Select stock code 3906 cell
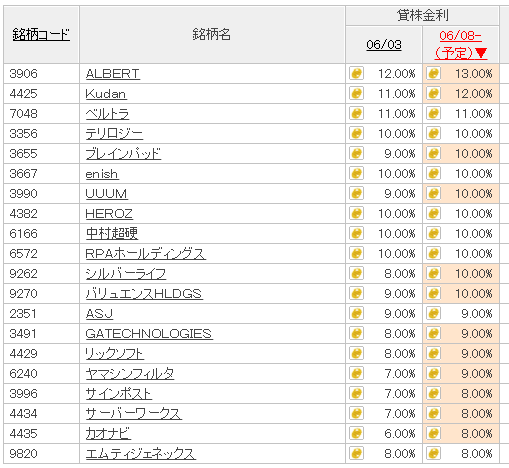Screen dimensions: 509x468 pyautogui.click(x=41, y=73)
